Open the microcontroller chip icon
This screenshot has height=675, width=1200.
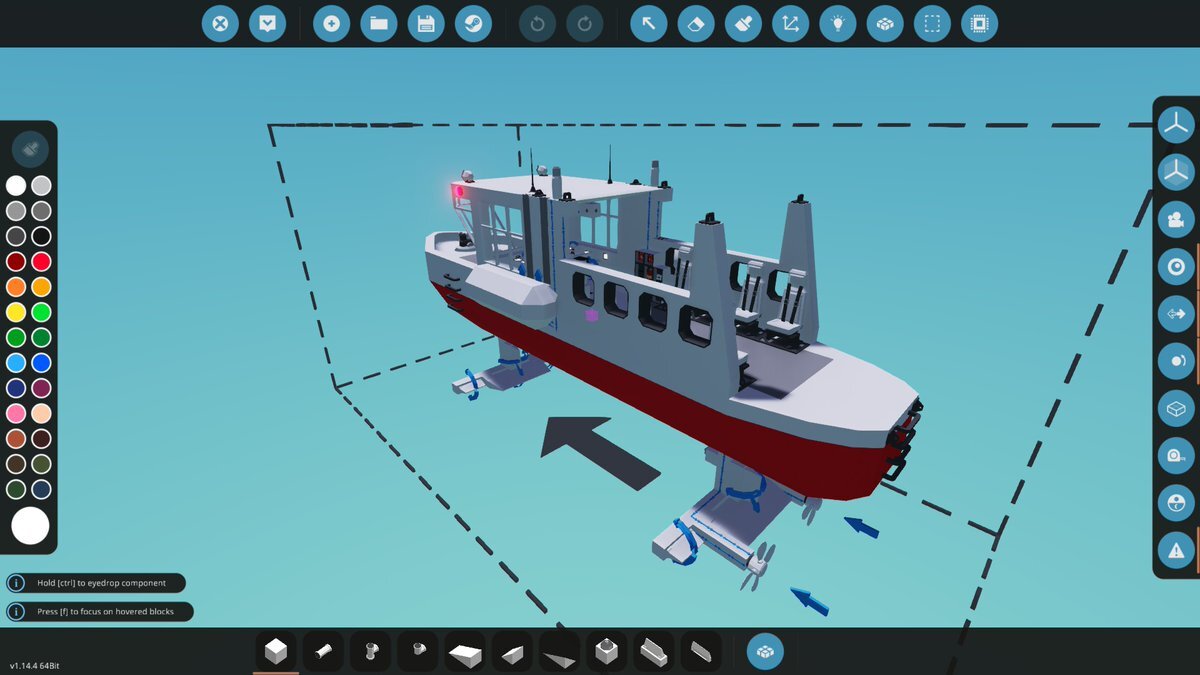[x=980, y=23]
